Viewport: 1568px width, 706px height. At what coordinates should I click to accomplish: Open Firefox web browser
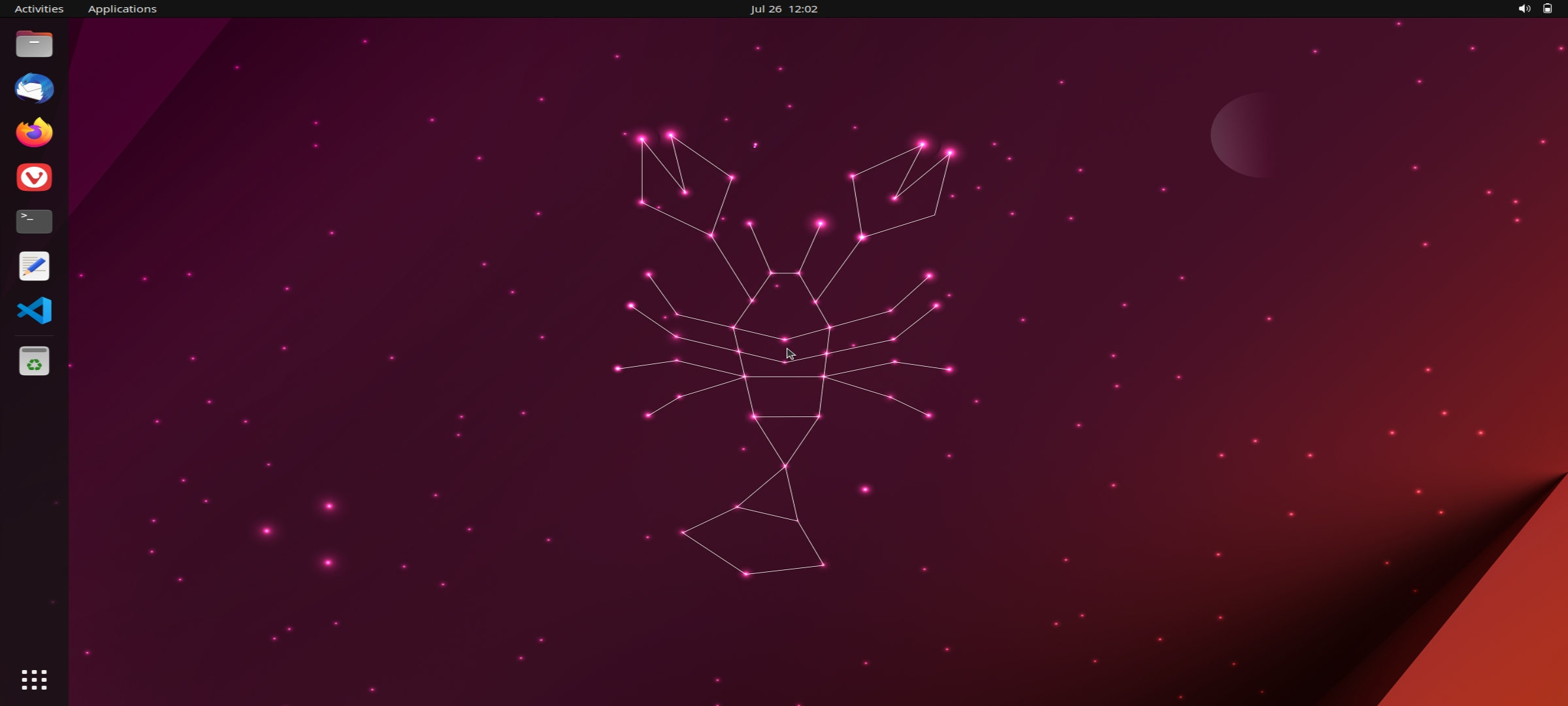tap(34, 133)
